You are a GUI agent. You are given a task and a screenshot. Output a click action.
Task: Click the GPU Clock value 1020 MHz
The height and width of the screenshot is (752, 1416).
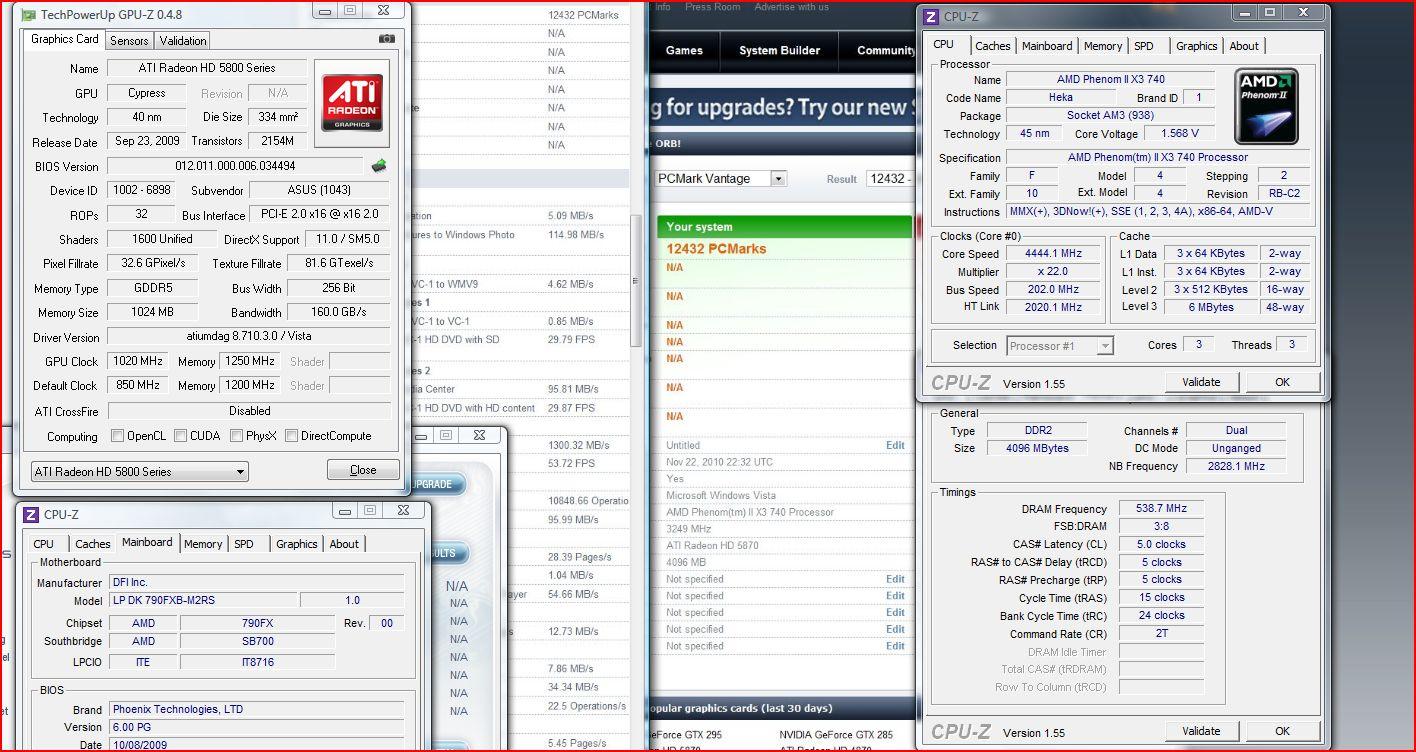tap(139, 361)
